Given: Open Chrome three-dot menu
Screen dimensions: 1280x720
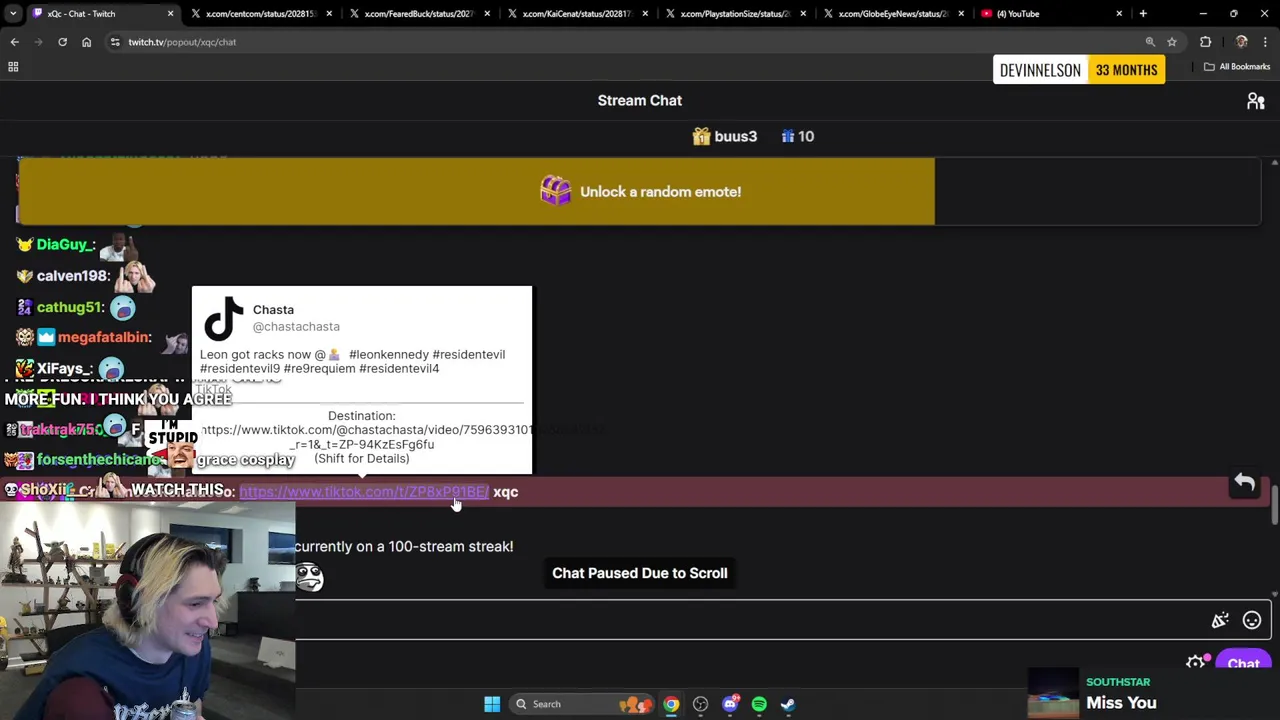Looking at the screenshot, I should (x=1265, y=42).
